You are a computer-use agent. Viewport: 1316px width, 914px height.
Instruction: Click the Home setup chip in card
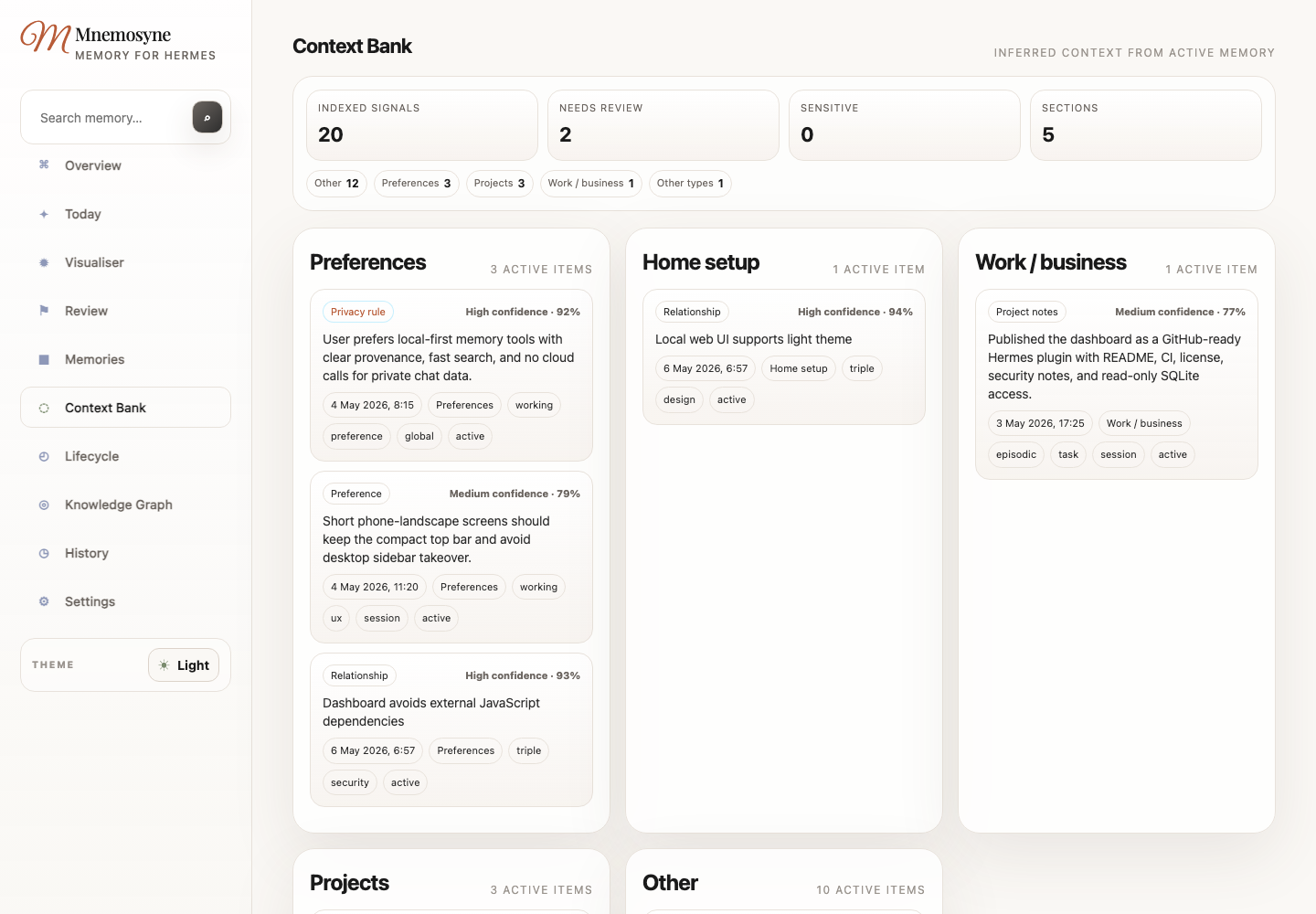(x=799, y=369)
